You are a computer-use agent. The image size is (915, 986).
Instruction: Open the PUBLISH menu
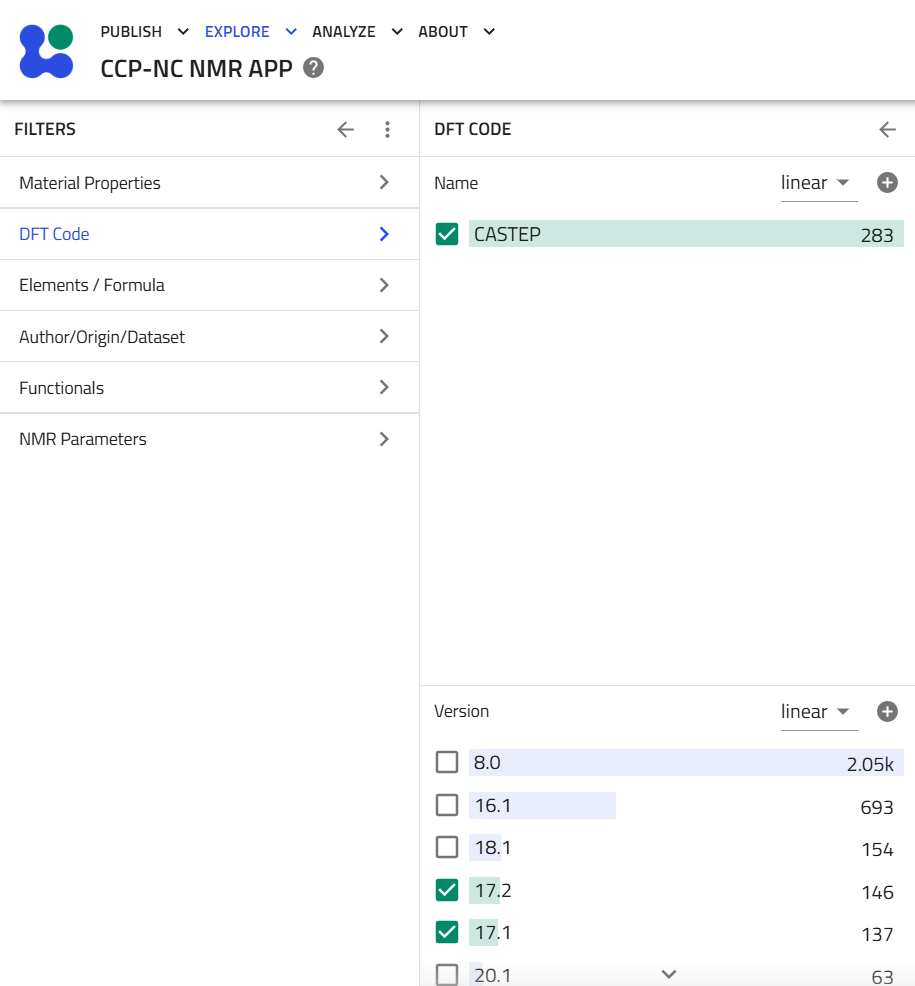131,31
